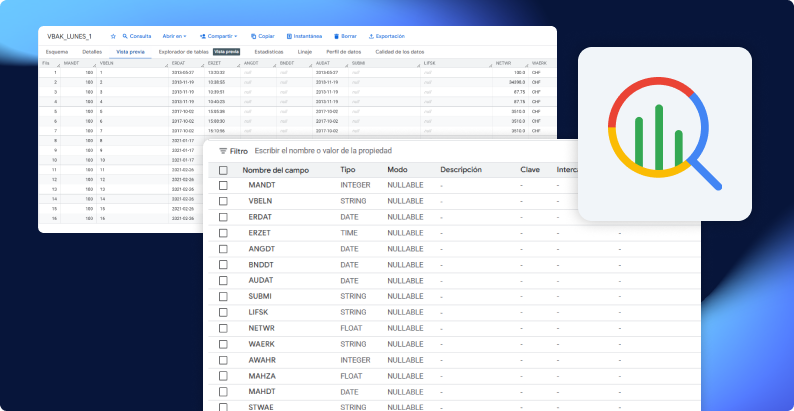Click the FLOAT type of NETWR row
794x411 pixels.
[x=351, y=328]
